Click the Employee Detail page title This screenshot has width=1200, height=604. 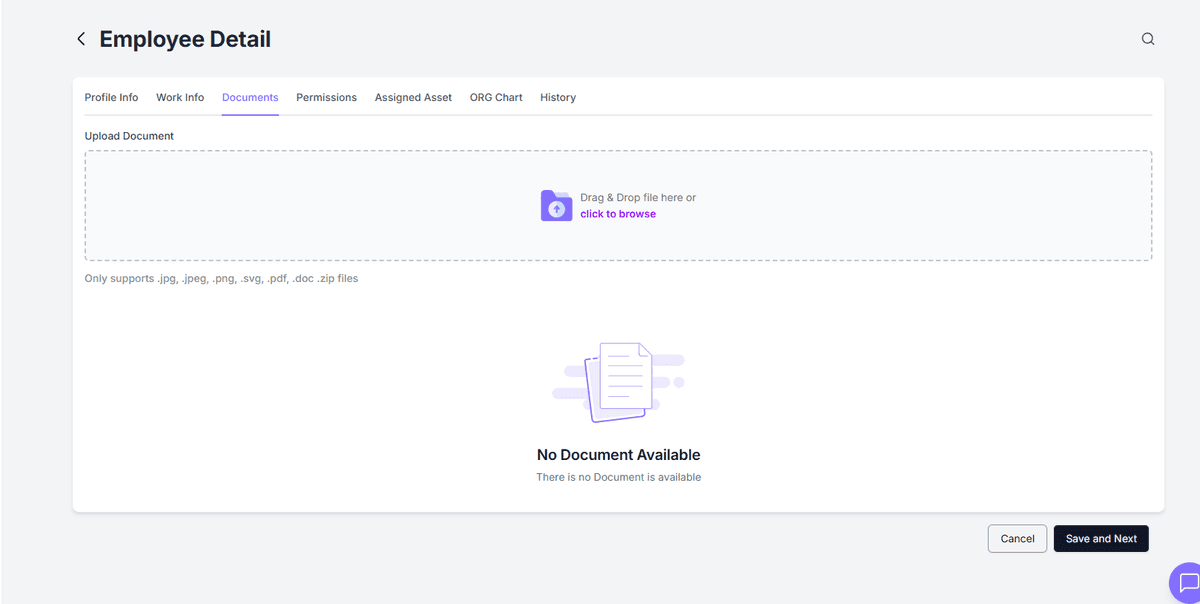(185, 39)
